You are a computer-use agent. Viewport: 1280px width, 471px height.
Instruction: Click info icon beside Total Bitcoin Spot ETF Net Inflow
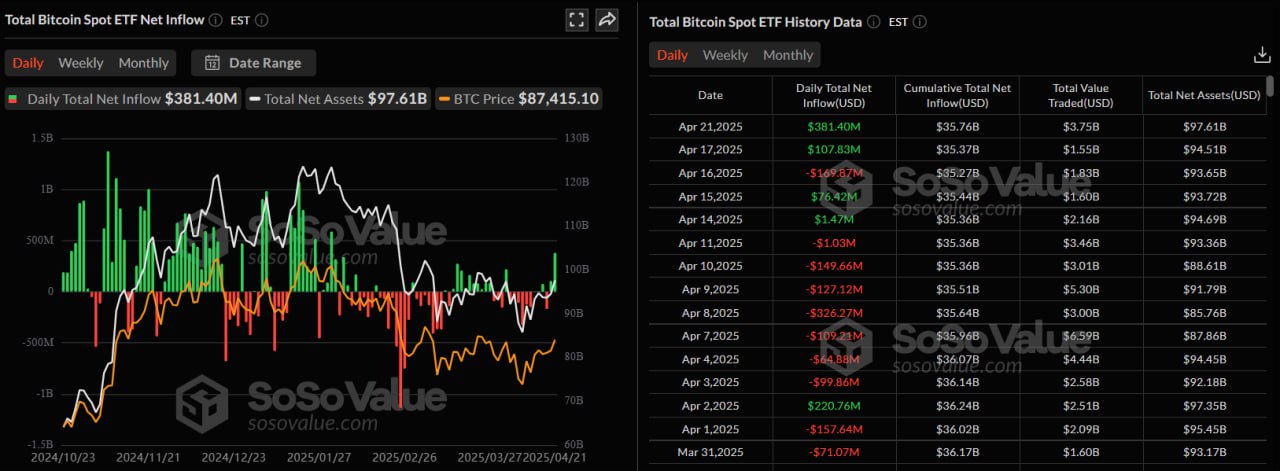point(217,20)
